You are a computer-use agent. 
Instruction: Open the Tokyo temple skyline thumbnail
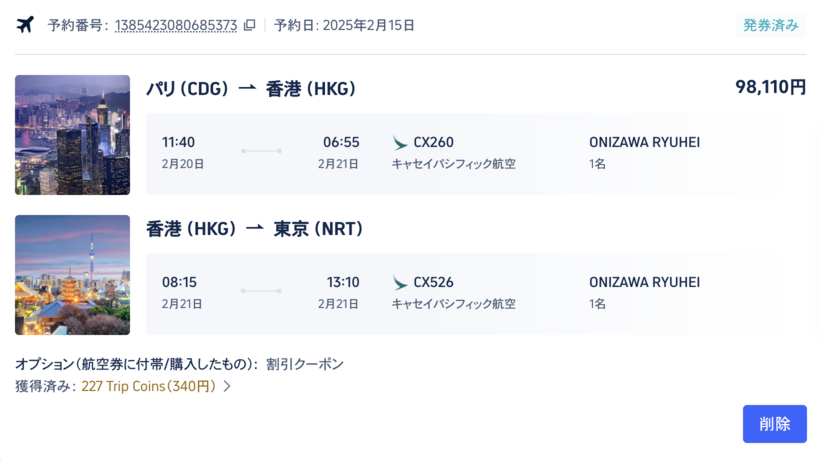(73, 275)
